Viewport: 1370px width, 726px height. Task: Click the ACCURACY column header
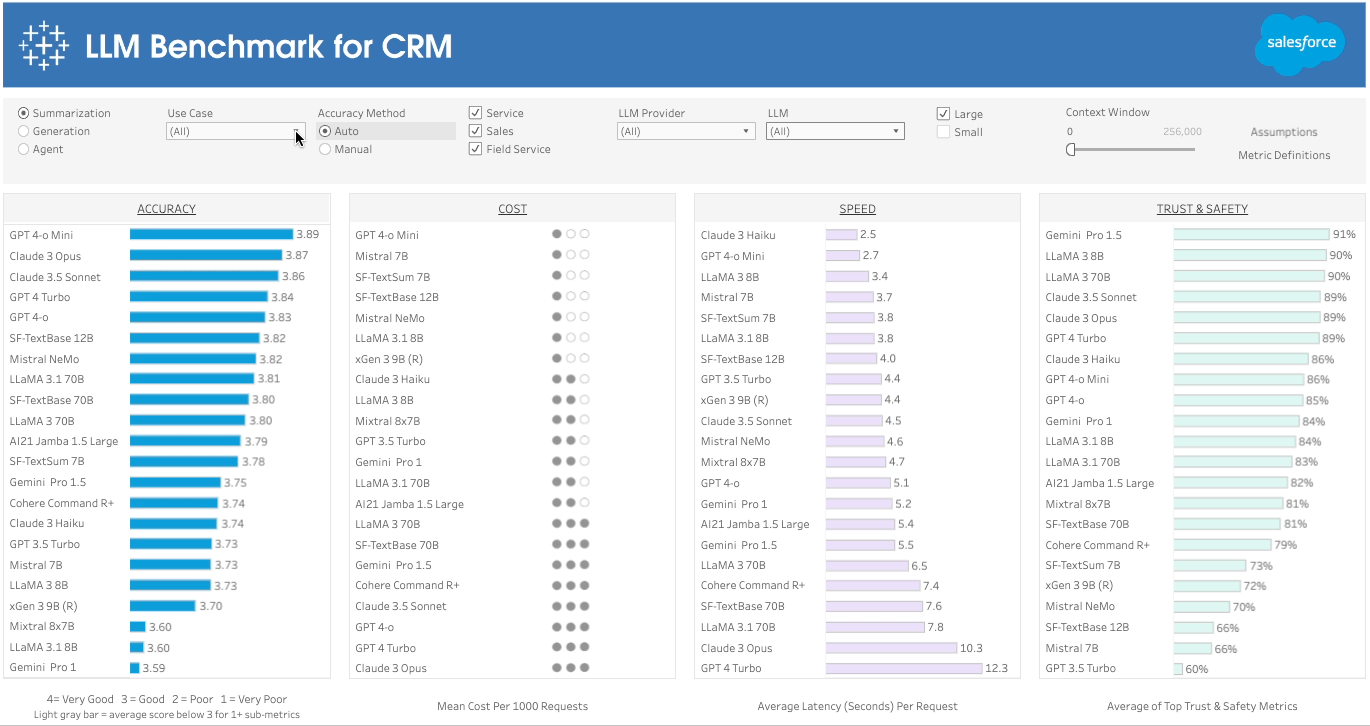(166, 209)
